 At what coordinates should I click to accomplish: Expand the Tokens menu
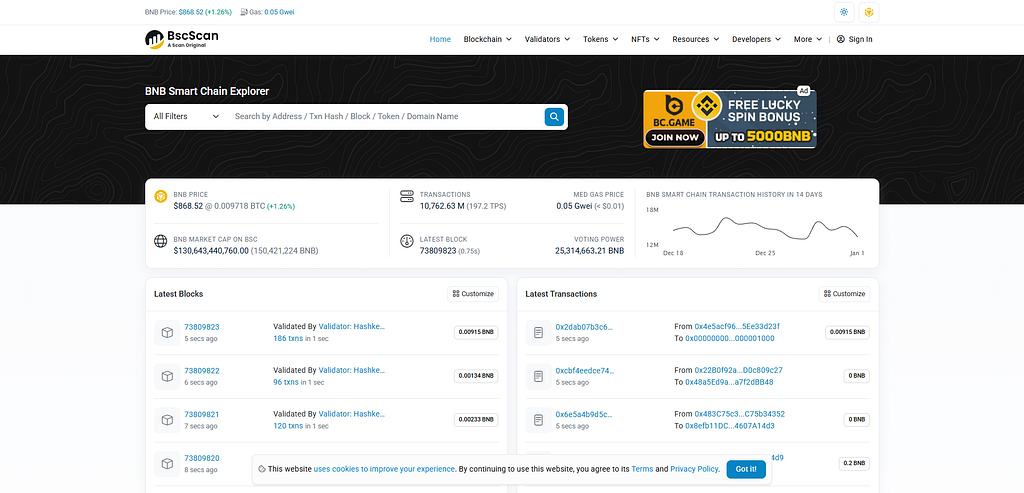click(x=600, y=39)
